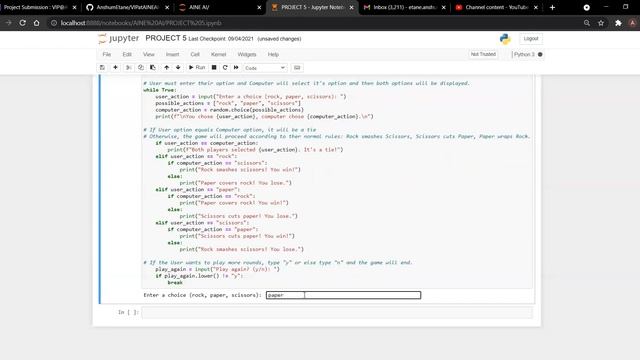Switch to YouTube Channel content tab
640x360 pixels.
pos(497,7)
